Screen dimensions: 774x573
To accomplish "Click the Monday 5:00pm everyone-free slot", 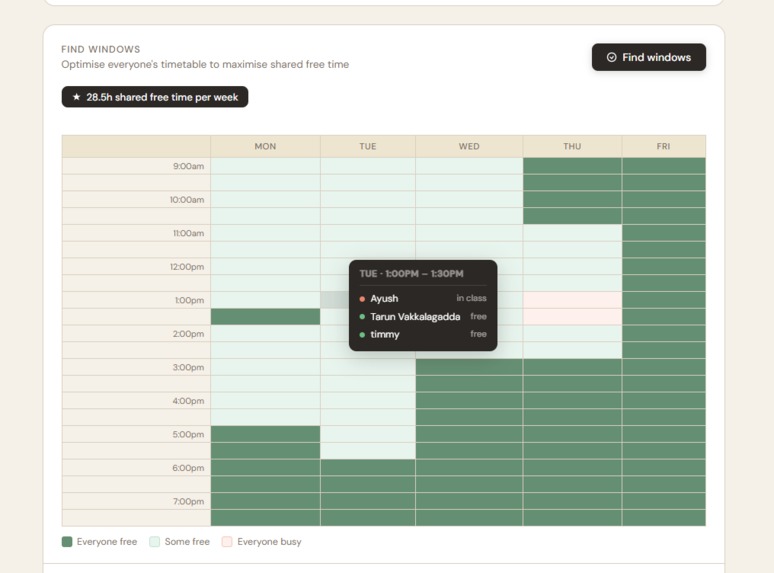I will pyautogui.click(x=265, y=434).
